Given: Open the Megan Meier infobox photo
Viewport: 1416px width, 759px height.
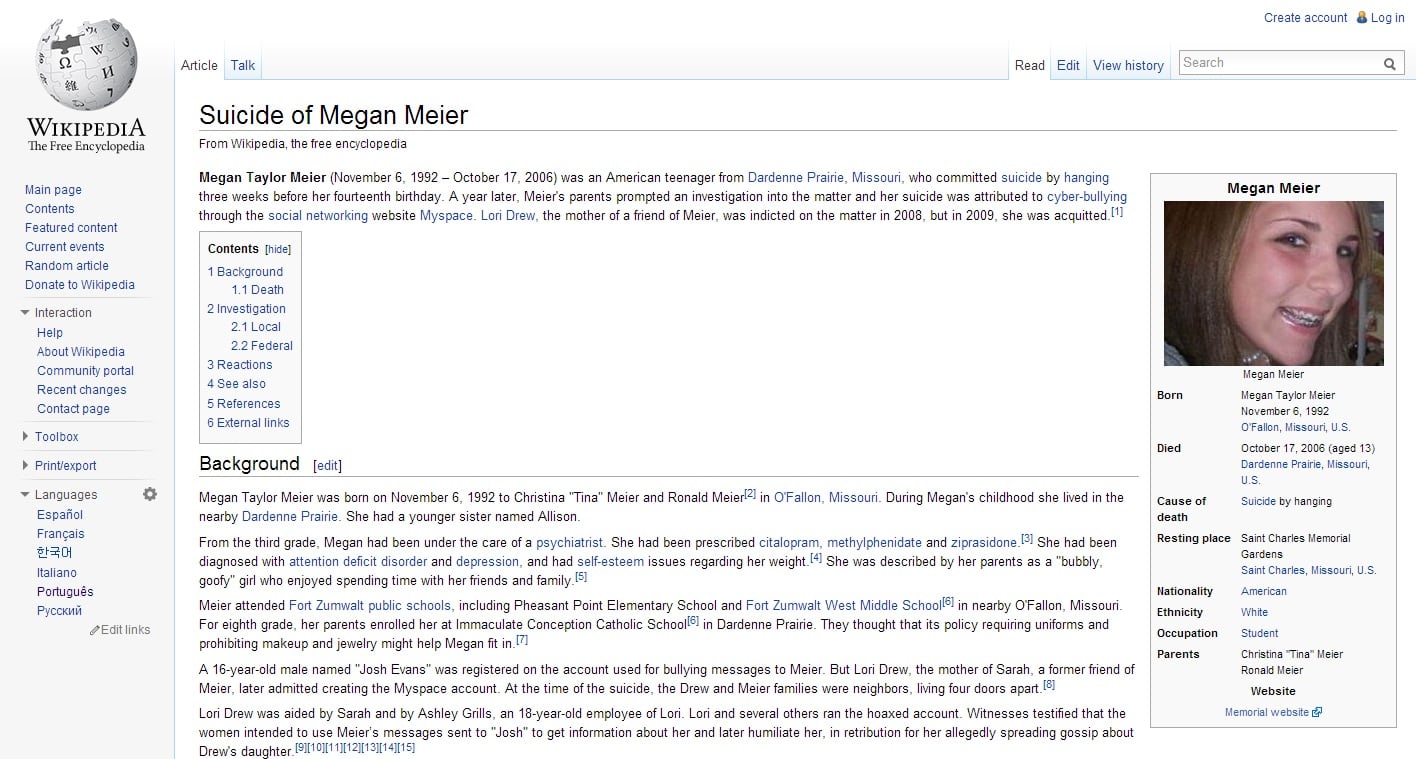Looking at the screenshot, I should (x=1273, y=283).
